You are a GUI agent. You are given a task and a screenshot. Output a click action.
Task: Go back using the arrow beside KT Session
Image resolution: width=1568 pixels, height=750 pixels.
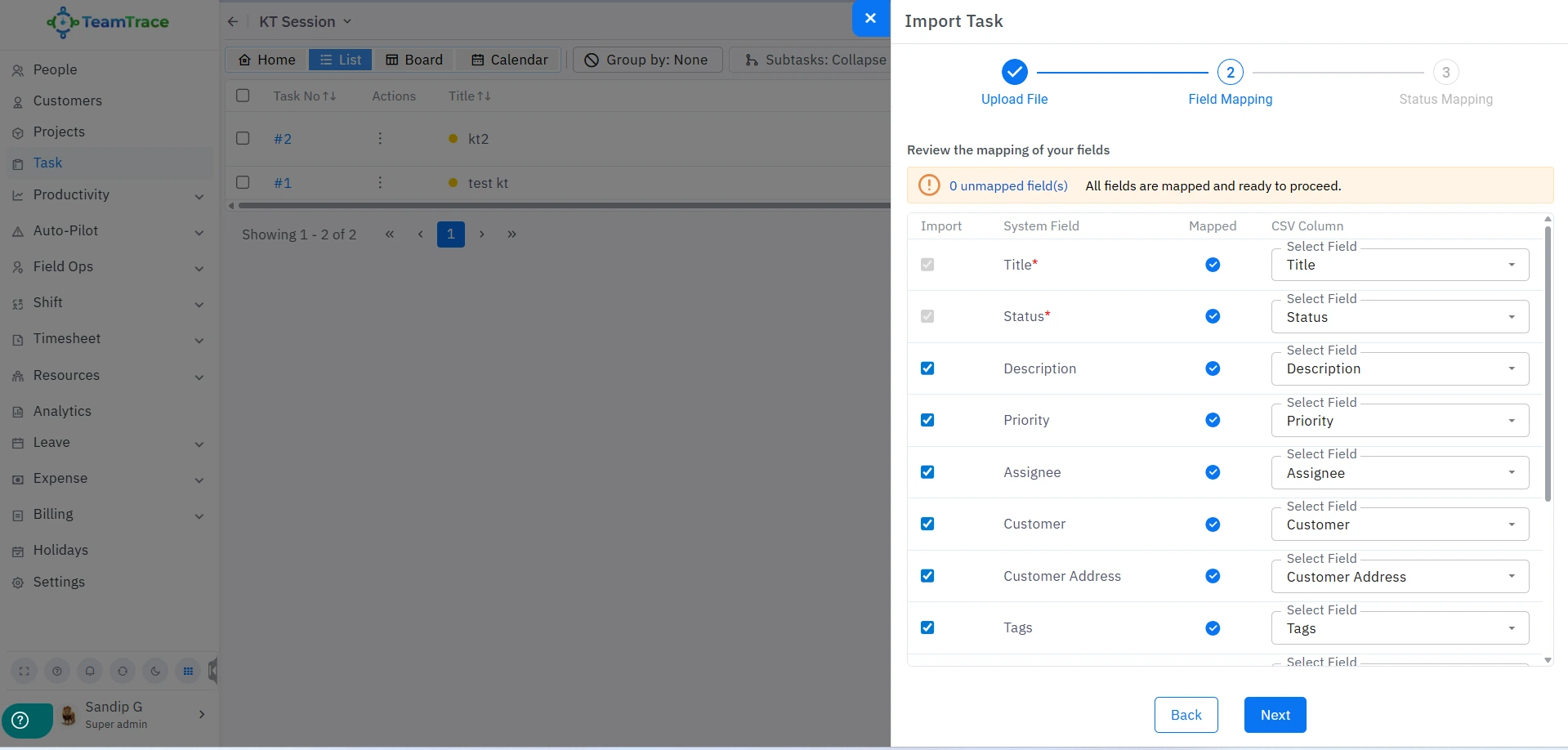point(233,22)
